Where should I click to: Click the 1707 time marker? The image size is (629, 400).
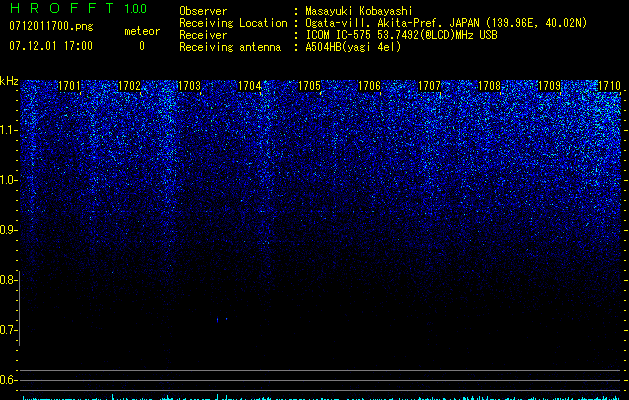tap(430, 86)
